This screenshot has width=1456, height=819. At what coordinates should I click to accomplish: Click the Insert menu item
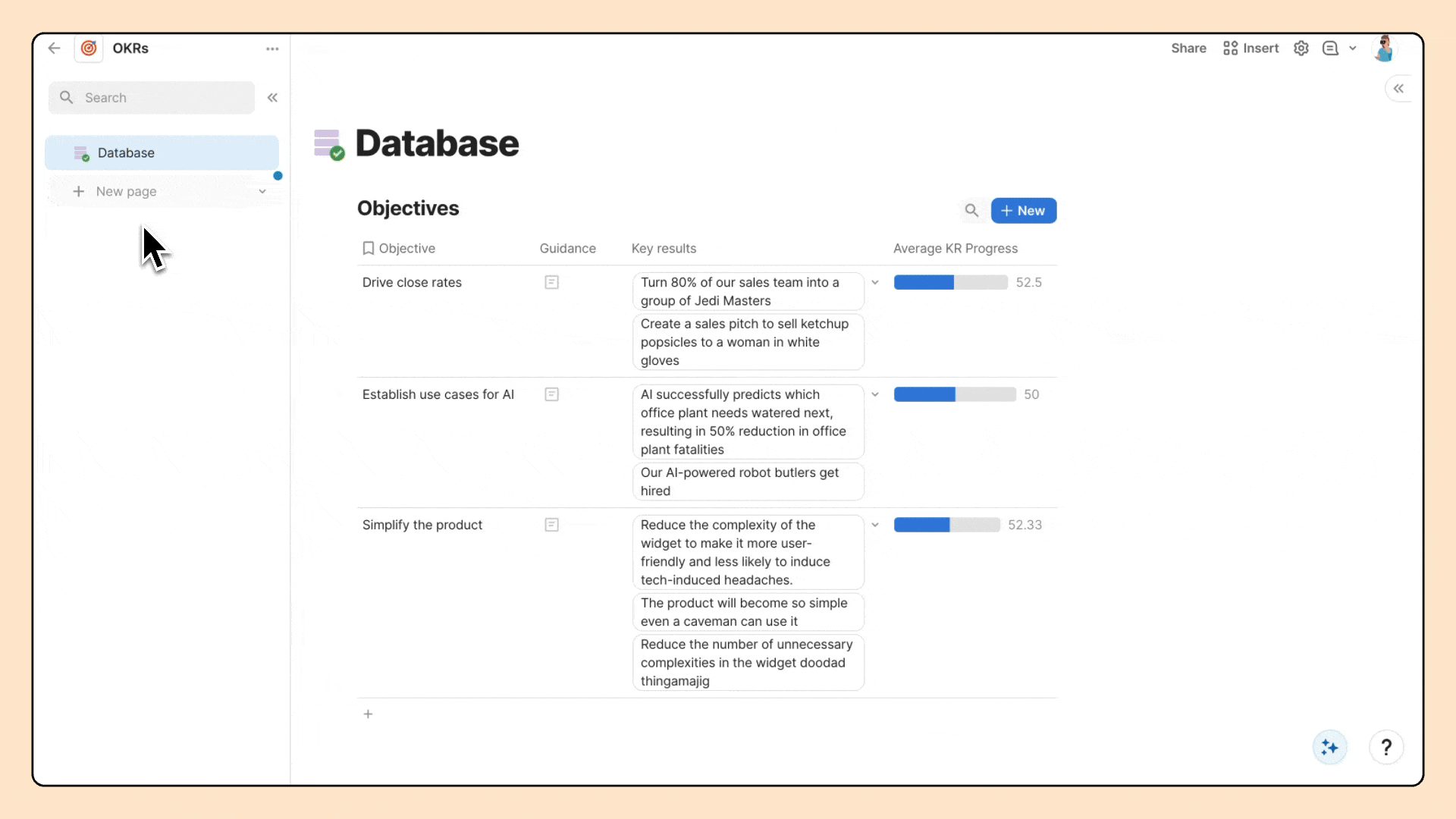[x=1251, y=48]
